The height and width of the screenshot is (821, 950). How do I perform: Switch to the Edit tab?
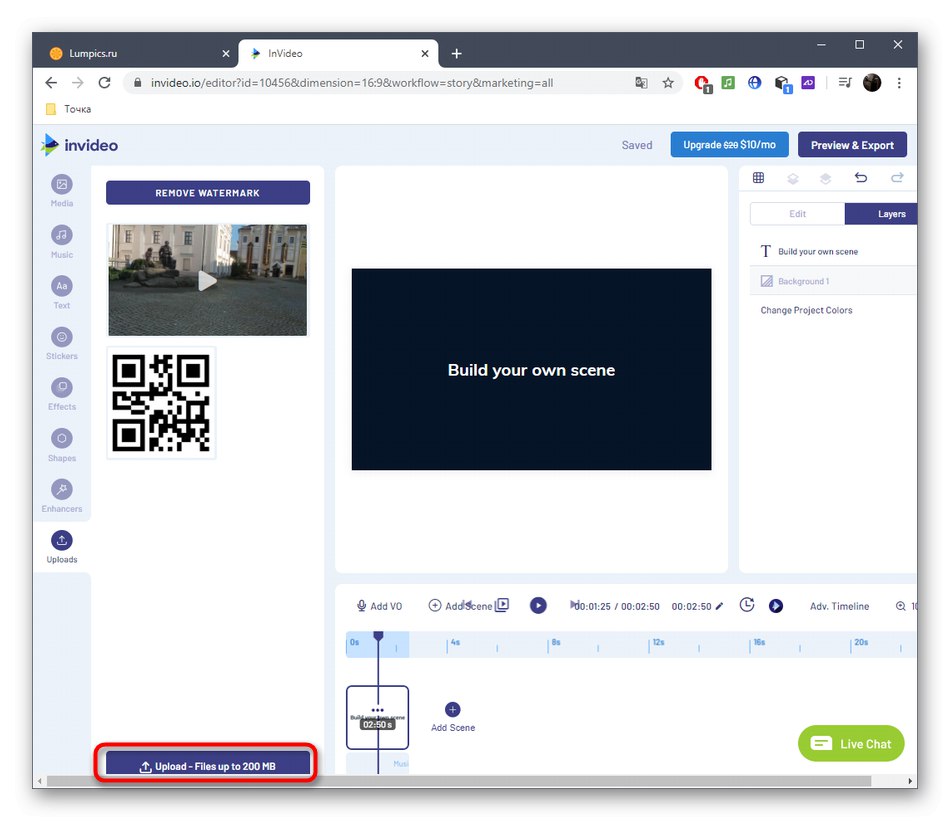[x=797, y=214]
